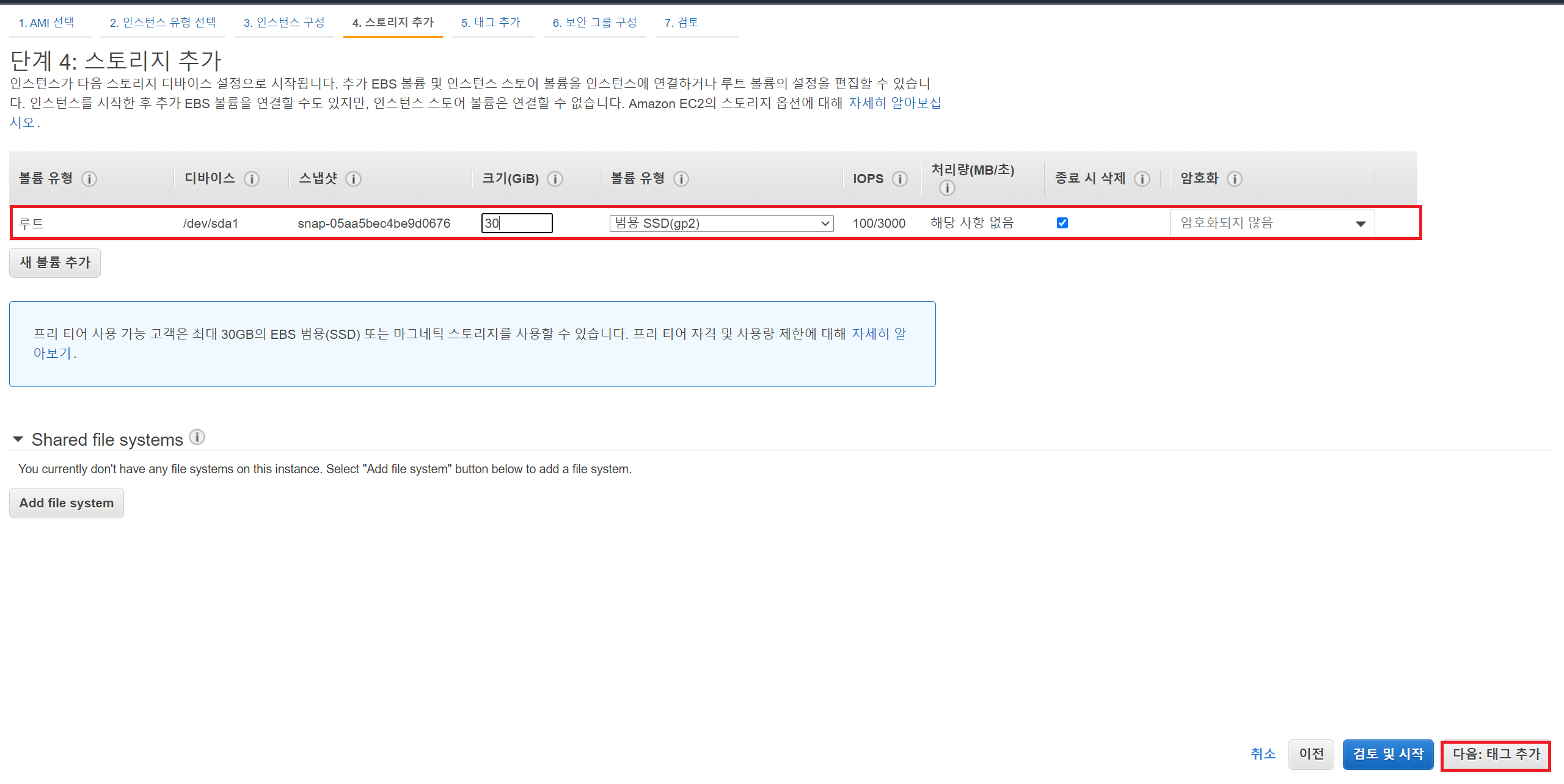This screenshot has height=784, width=1564.
Task: Click 다음: 태그 추가 button
Action: [x=1496, y=755]
